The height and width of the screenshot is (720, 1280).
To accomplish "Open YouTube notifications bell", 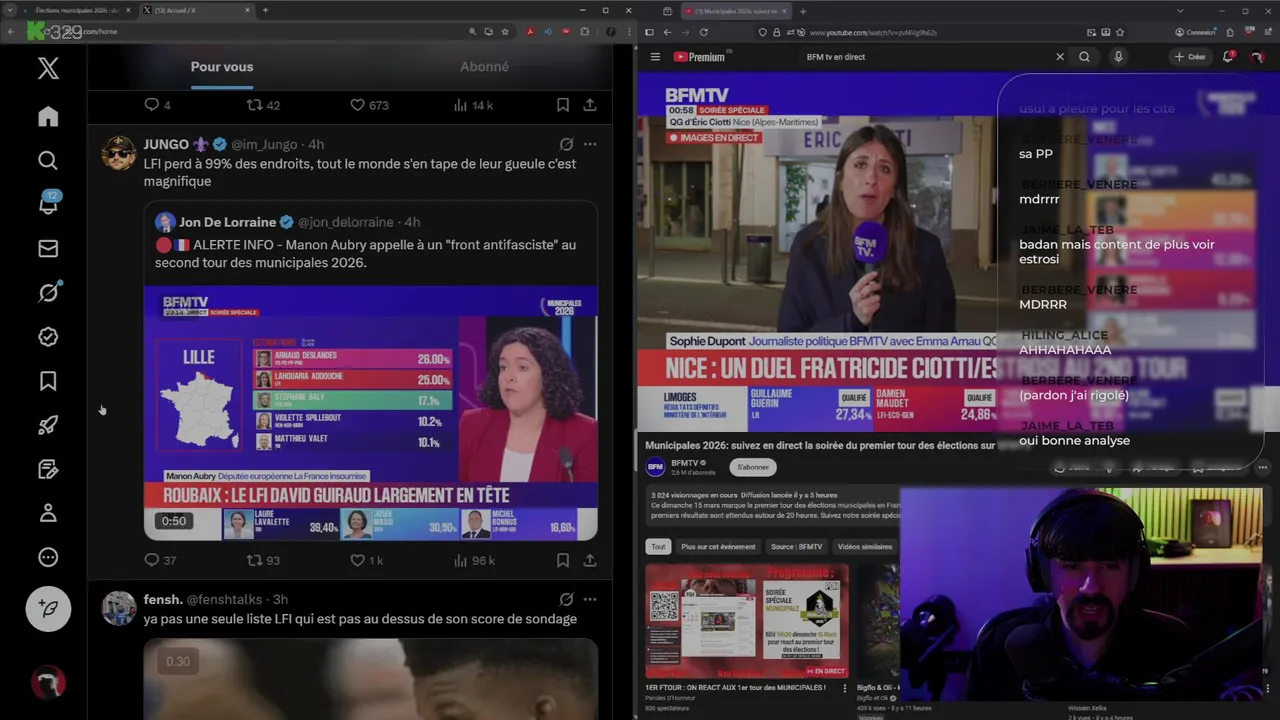I will [1228, 57].
